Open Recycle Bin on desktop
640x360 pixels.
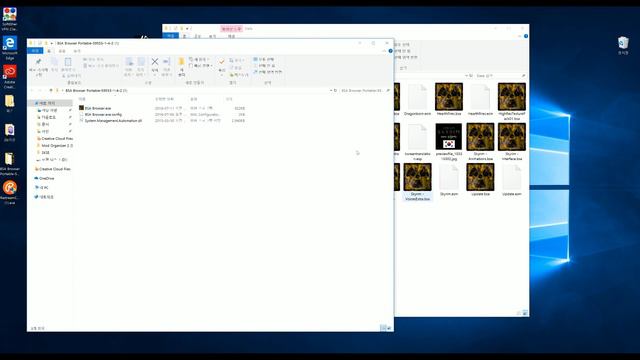click(623, 45)
